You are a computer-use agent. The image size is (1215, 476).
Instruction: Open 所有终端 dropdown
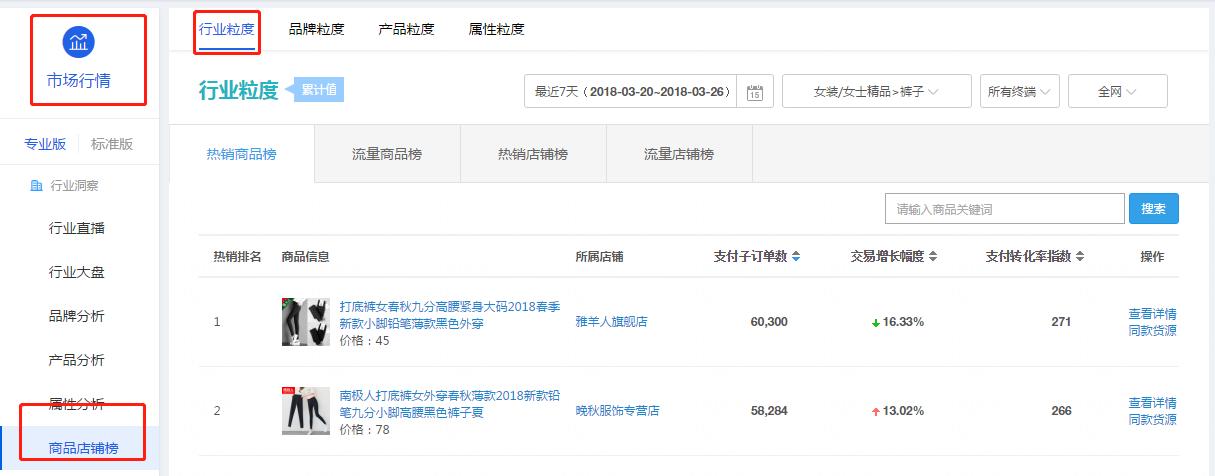(1019, 91)
